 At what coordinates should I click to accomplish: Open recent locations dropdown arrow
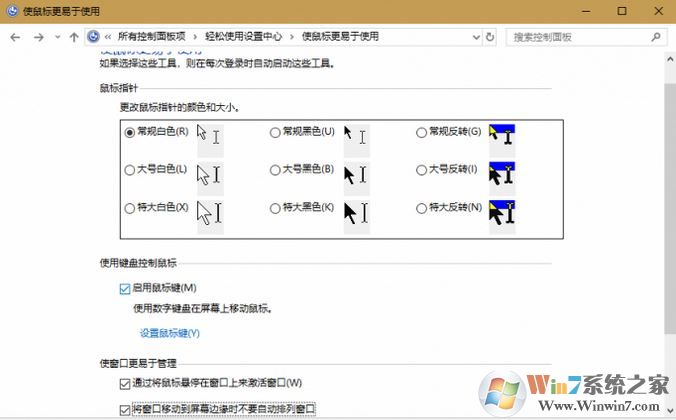click(57, 38)
